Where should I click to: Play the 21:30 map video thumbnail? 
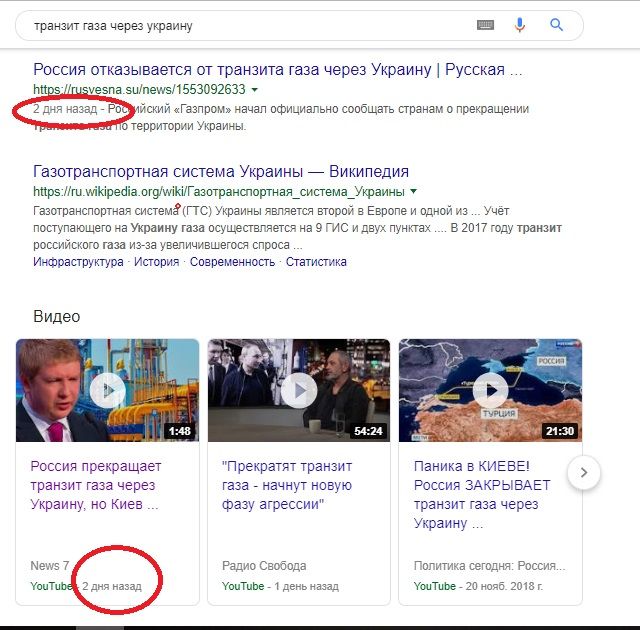point(490,390)
